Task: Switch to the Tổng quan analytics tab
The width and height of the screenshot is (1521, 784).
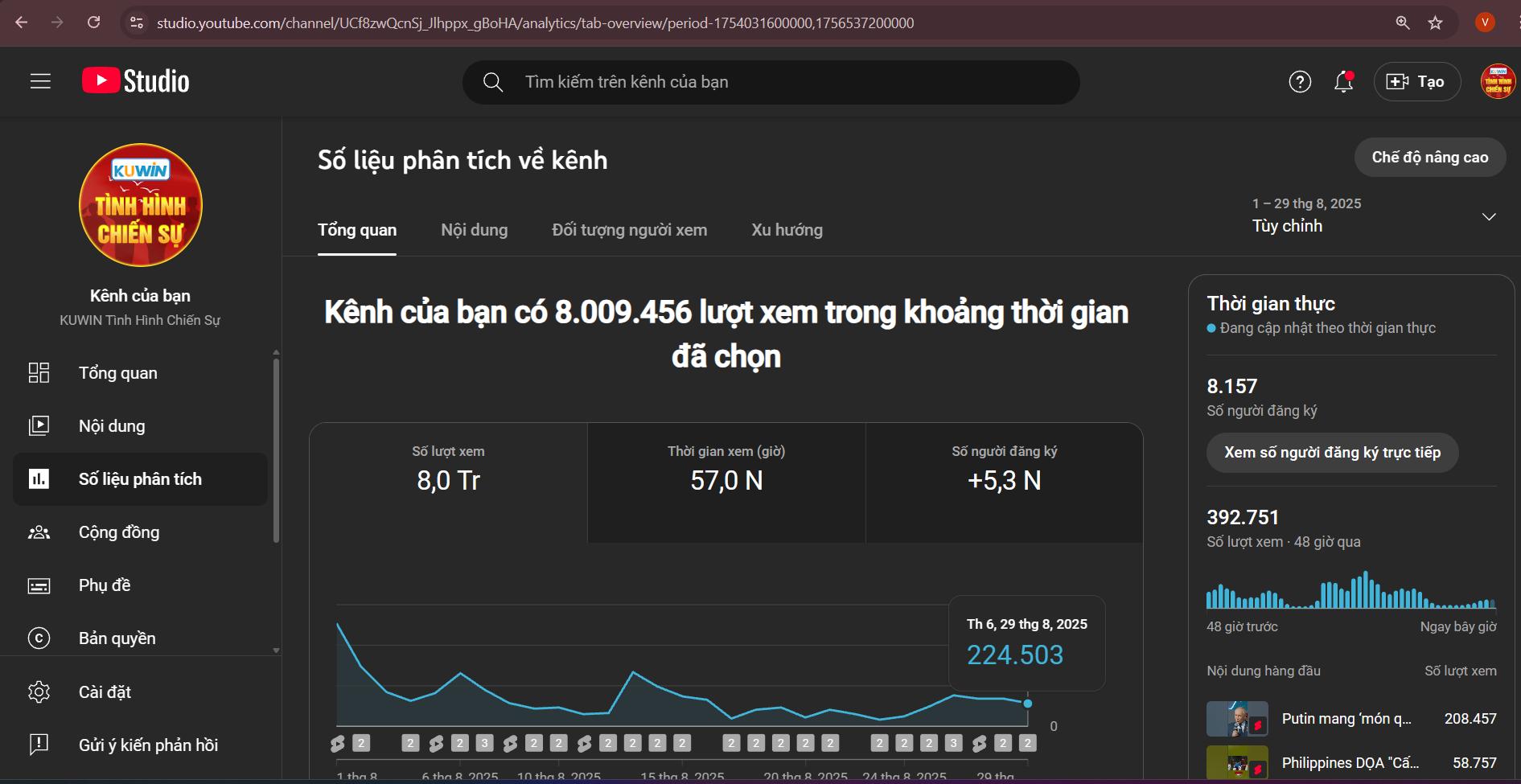Action: (357, 230)
